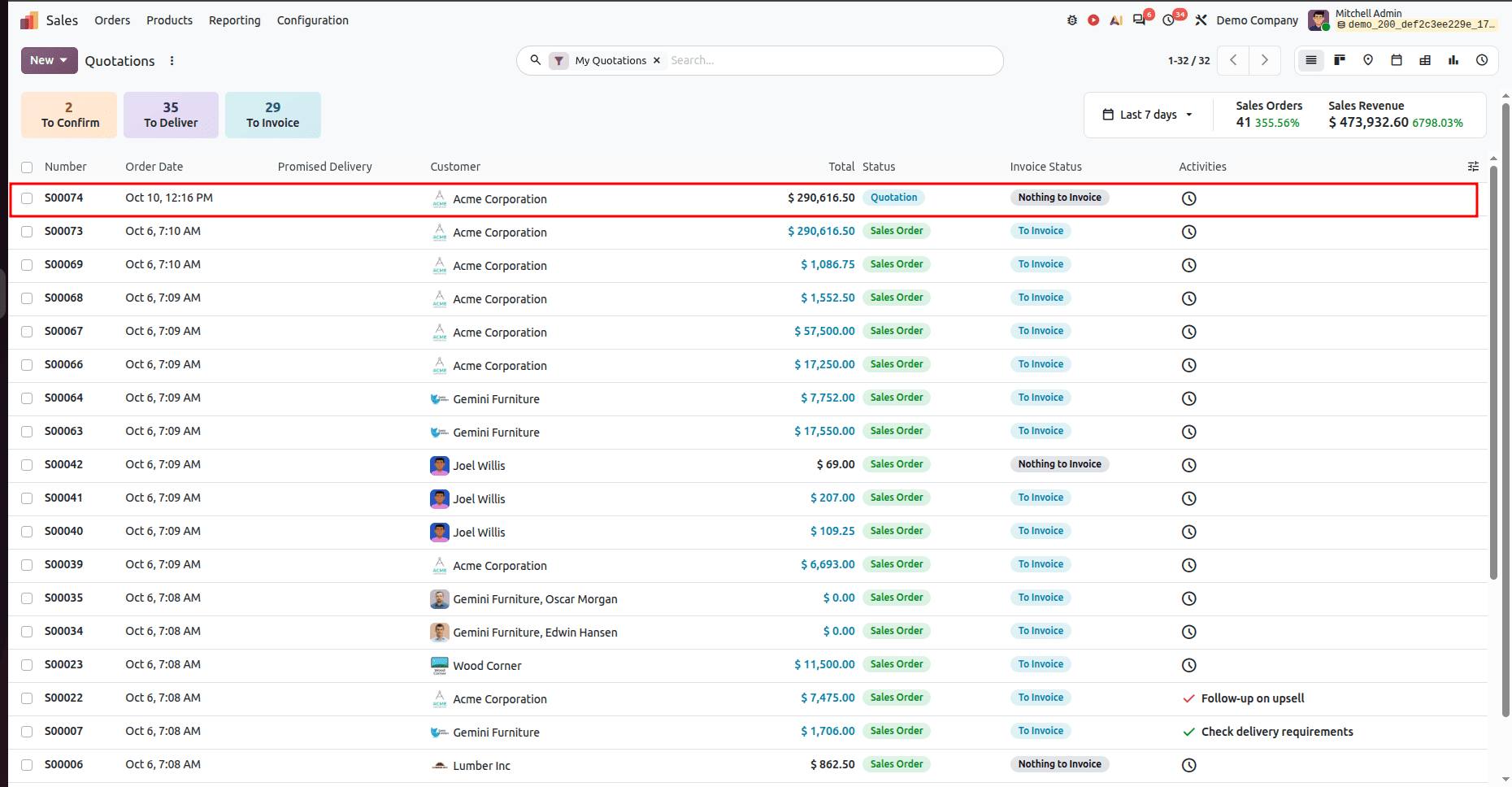
Task: Switch to map view
Action: tap(1368, 60)
